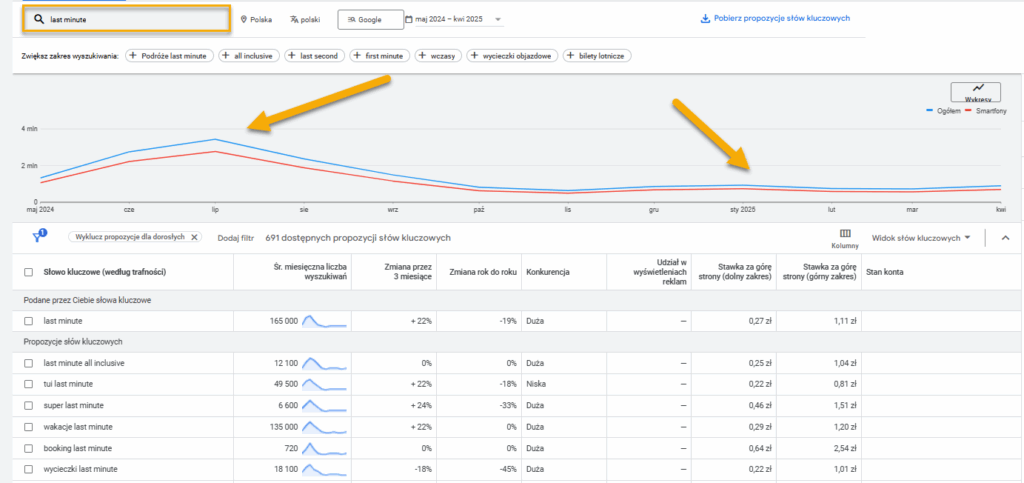
Task: Click the Polska location pin icon
Action: coord(244,19)
